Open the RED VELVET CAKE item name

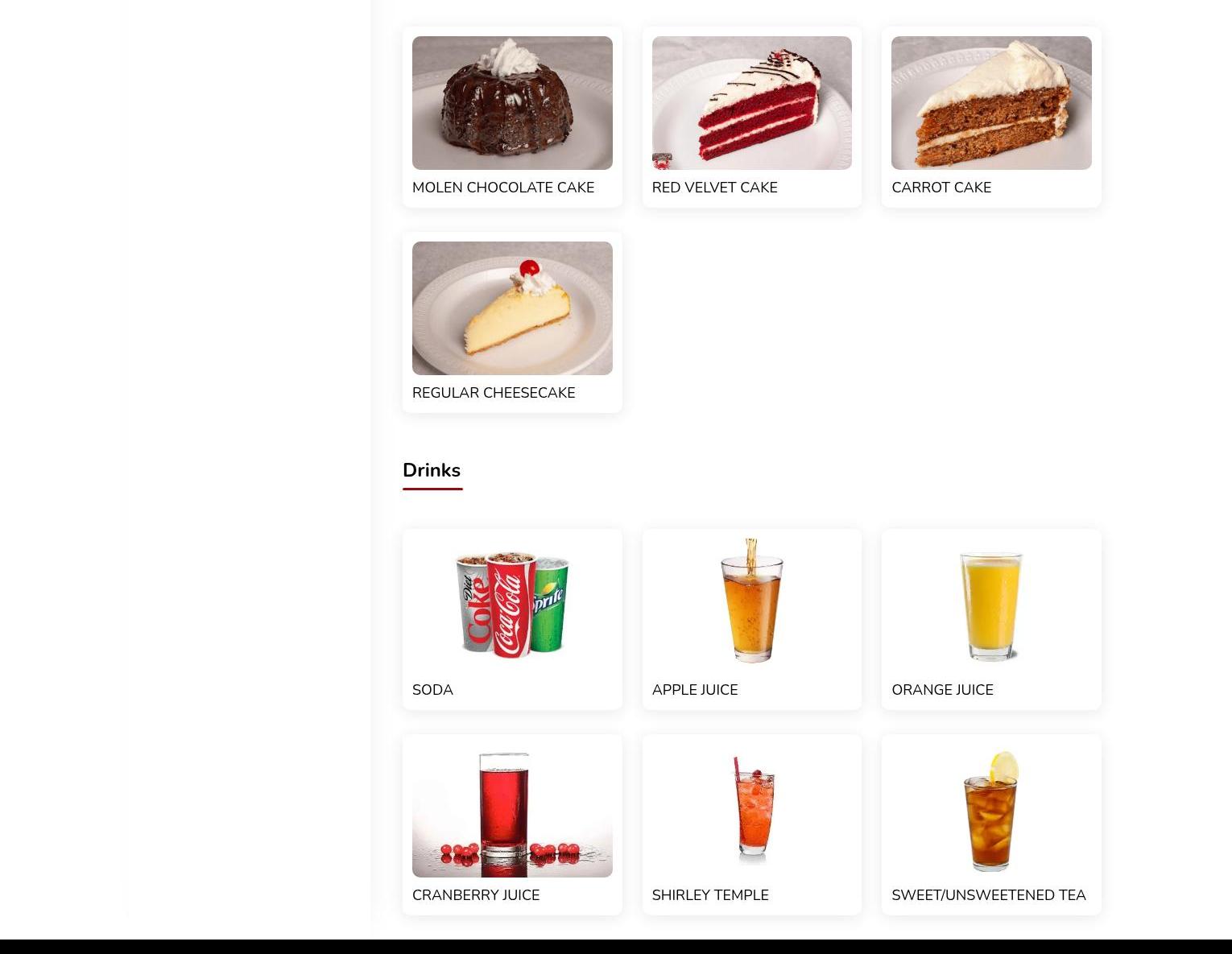coord(714,188)
